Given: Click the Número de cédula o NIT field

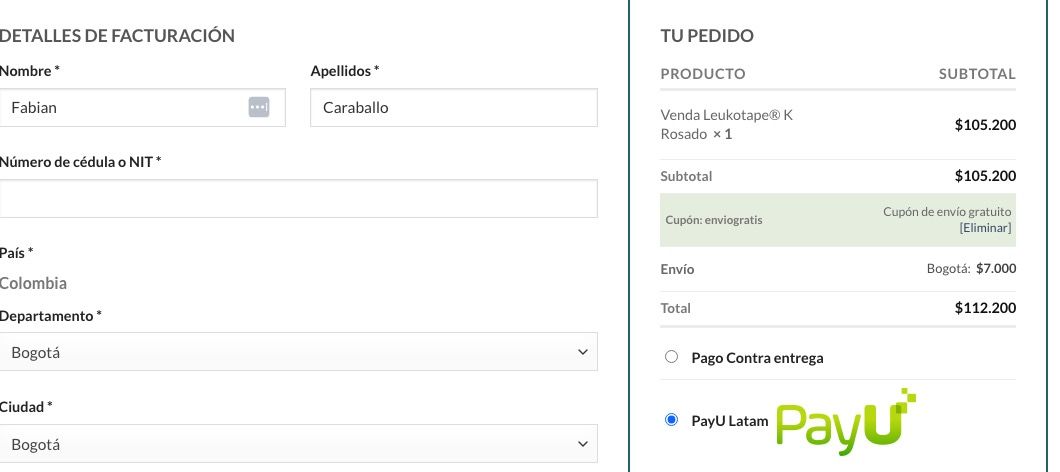Looking at the screenshot, I should coord(298,199).
